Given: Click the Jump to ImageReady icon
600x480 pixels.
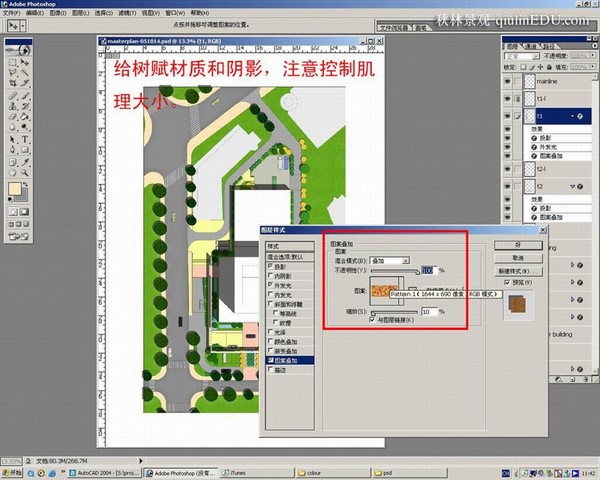Looking at the screenshot, I should (18, 236).
